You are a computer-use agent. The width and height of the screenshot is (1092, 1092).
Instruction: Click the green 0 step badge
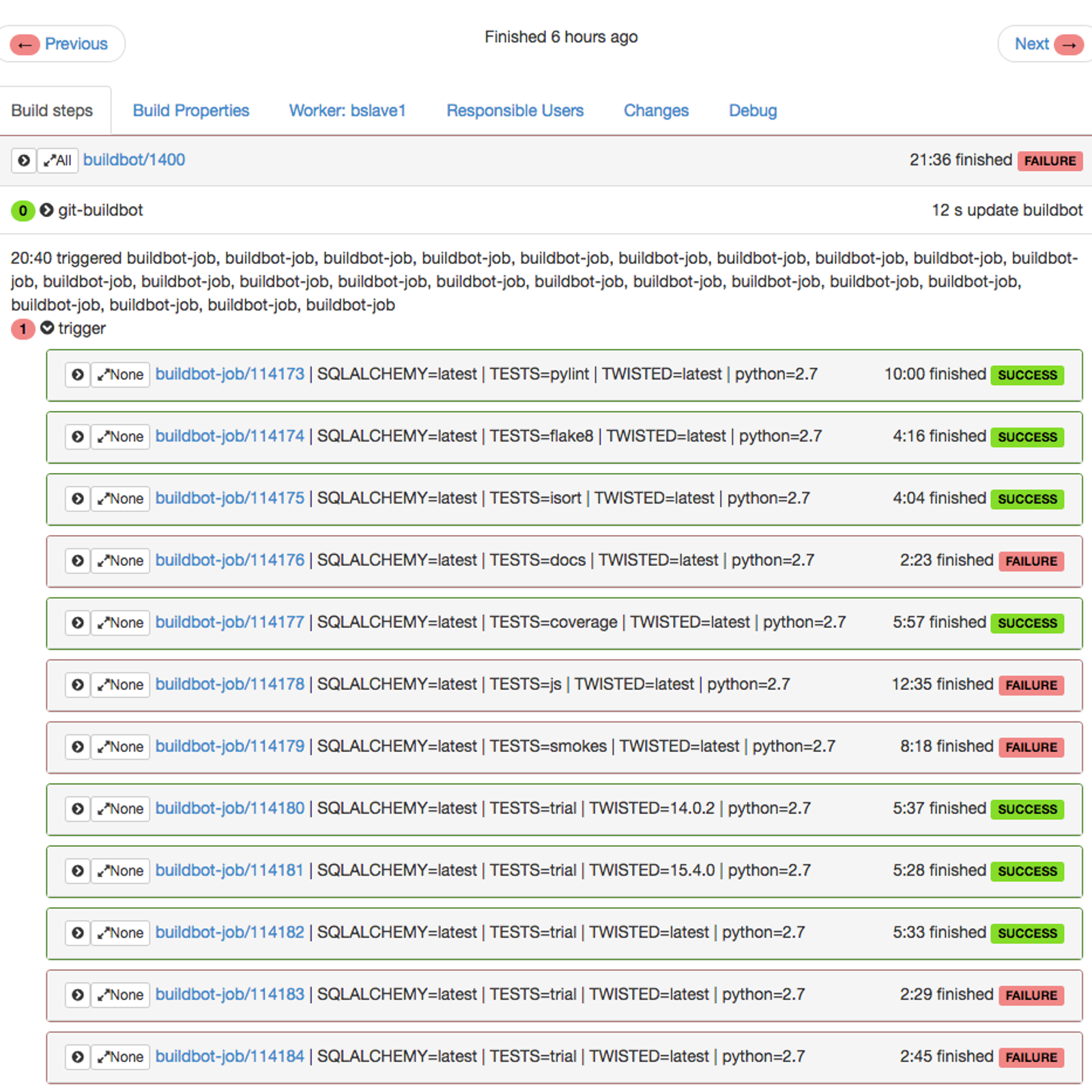point(23,211)
